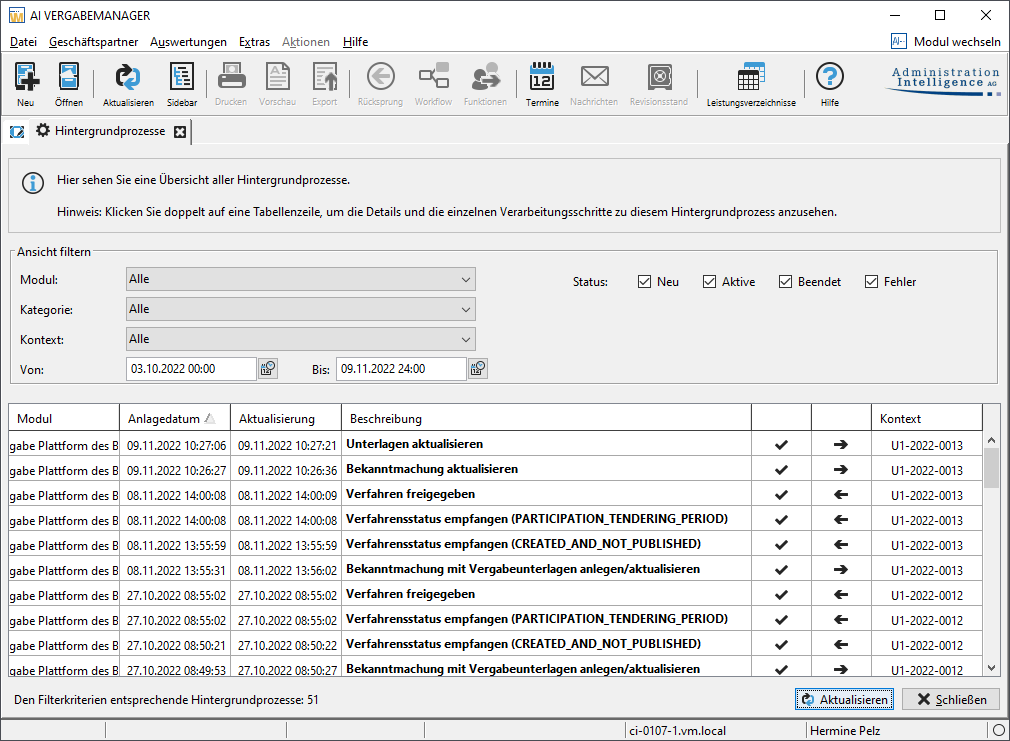Open the Bis date picker icon
1010x741 pixels.
coord(478,369)
